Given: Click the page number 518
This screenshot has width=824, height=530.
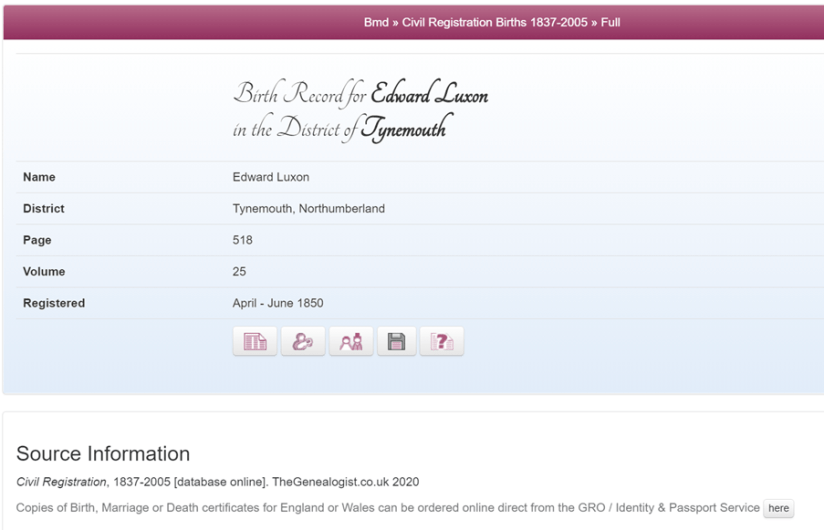Looking at the screenshot, I should [242, 240].
